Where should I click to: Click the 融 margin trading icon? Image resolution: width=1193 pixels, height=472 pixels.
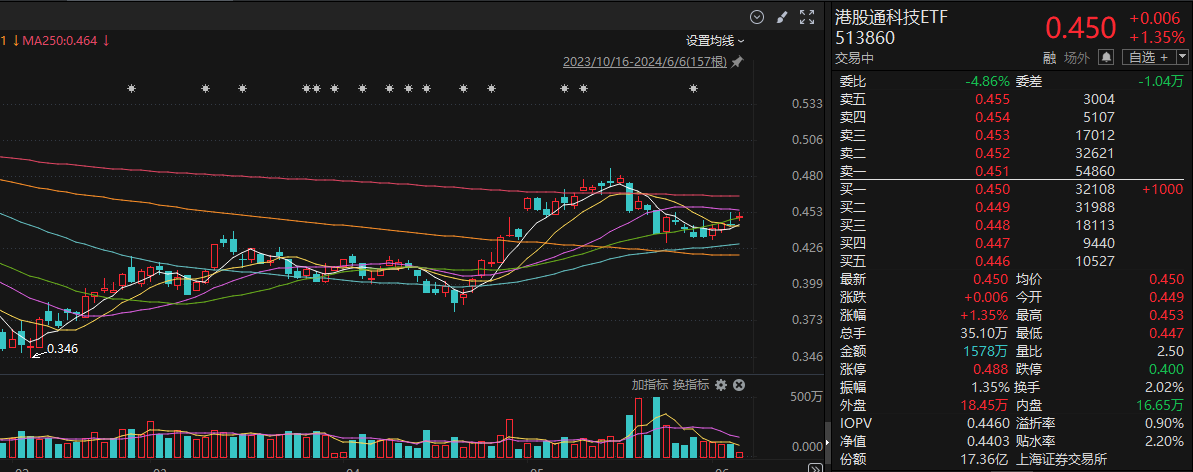click(1049, 58)
